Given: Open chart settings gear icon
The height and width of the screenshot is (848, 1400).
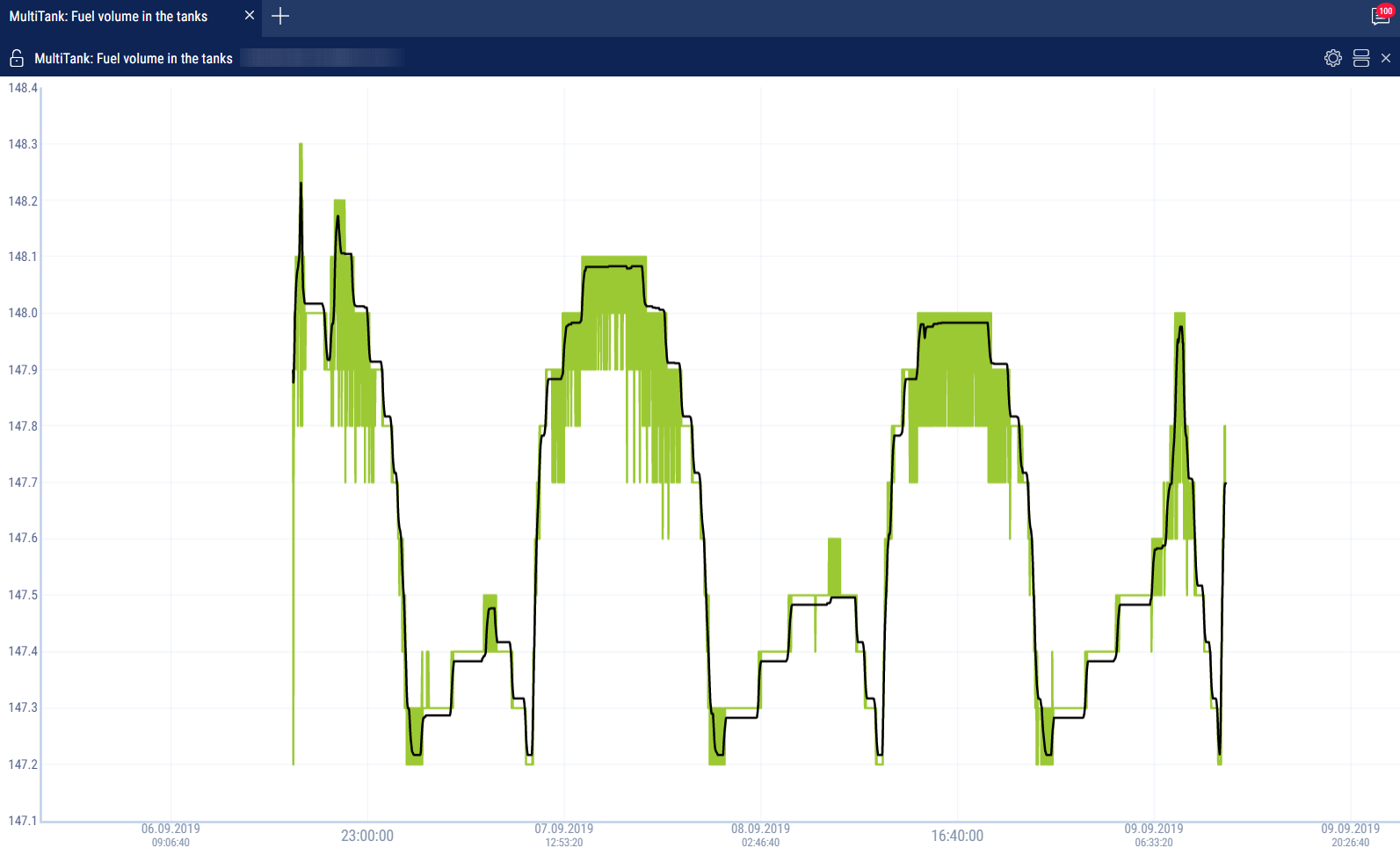Looking at the screenshot, I should coord(1333,58).
